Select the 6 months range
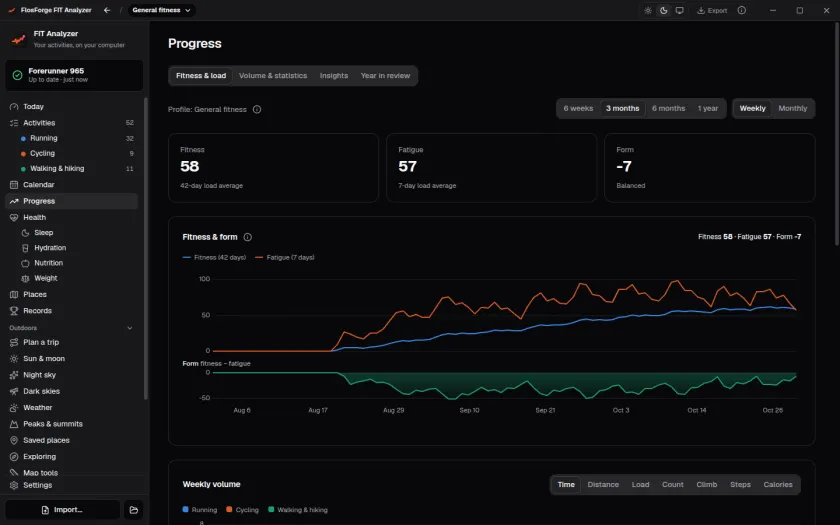 pyautogui.click(x=669, y=108)
